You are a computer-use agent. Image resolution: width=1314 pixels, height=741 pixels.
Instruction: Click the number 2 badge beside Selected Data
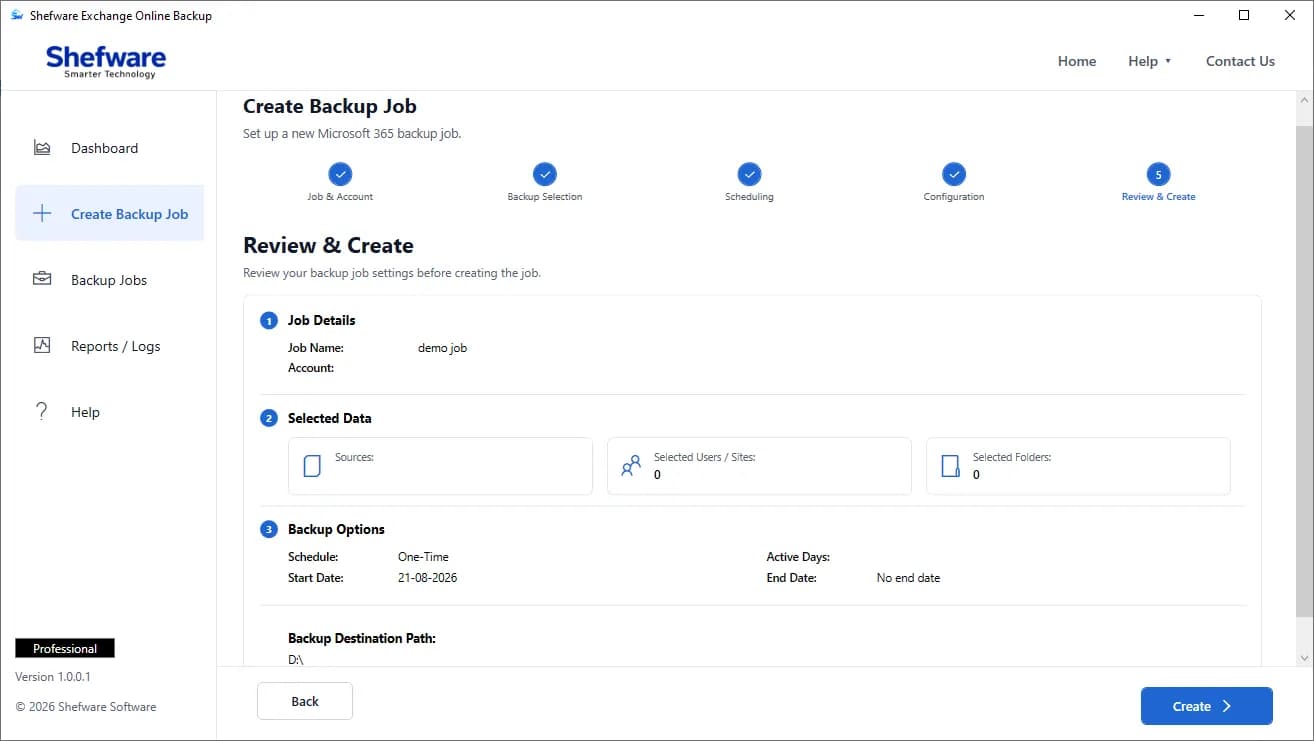click(x=269, y=418)
